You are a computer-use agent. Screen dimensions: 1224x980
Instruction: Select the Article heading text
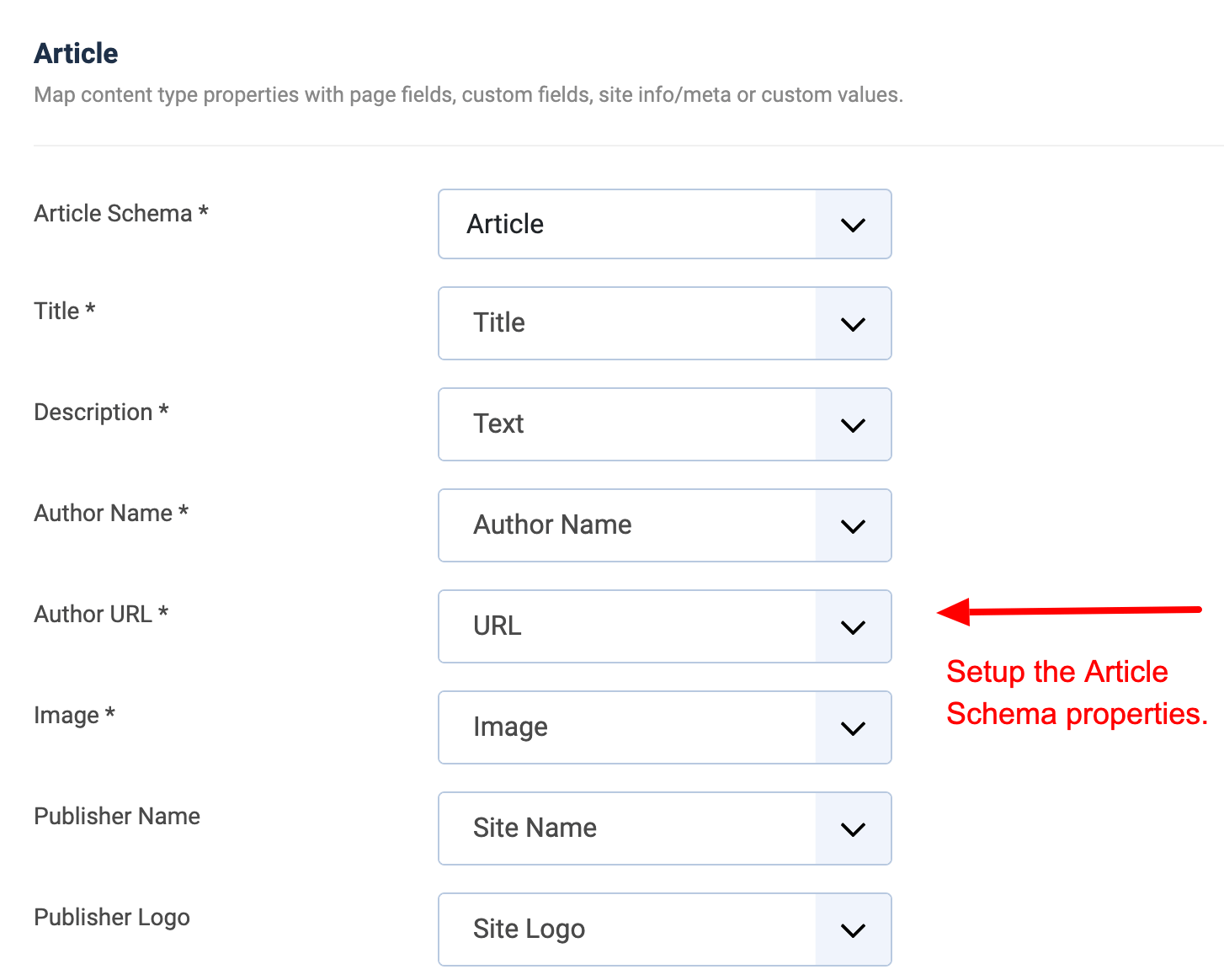75,52
